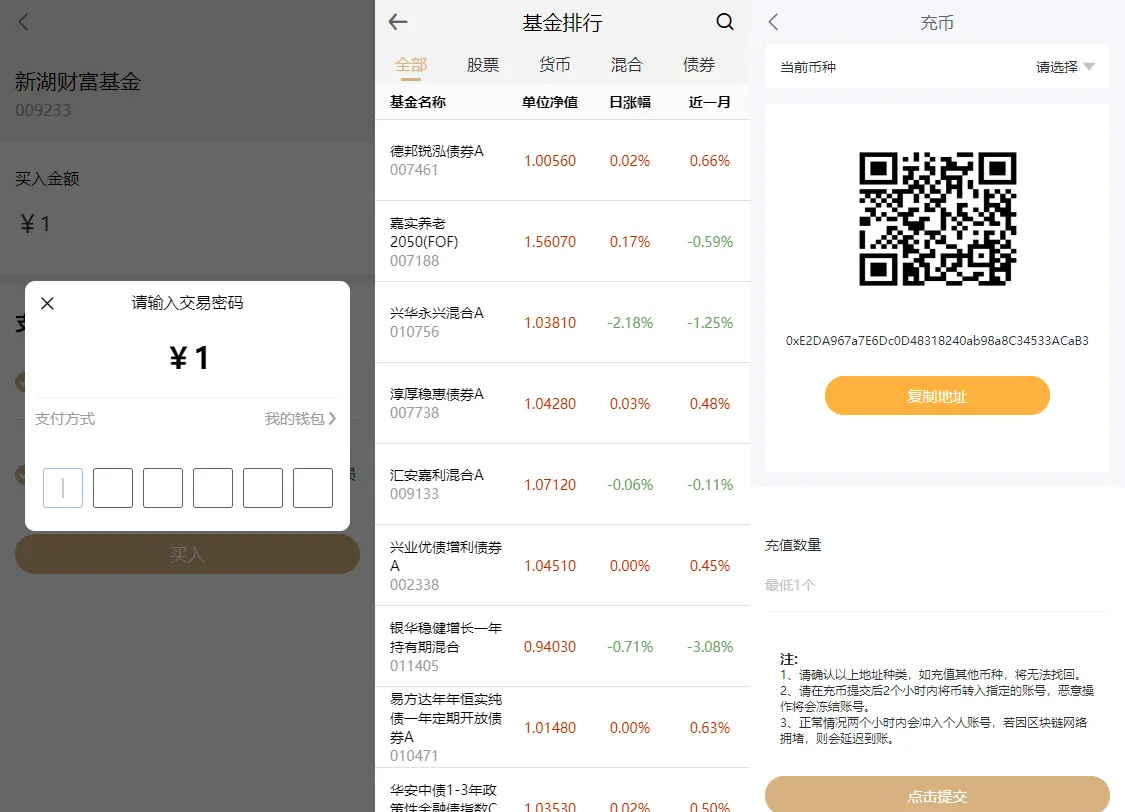Sort by the 近一月 column header
The height and width of the screenshot is (812, 1125).
point(710,103)
